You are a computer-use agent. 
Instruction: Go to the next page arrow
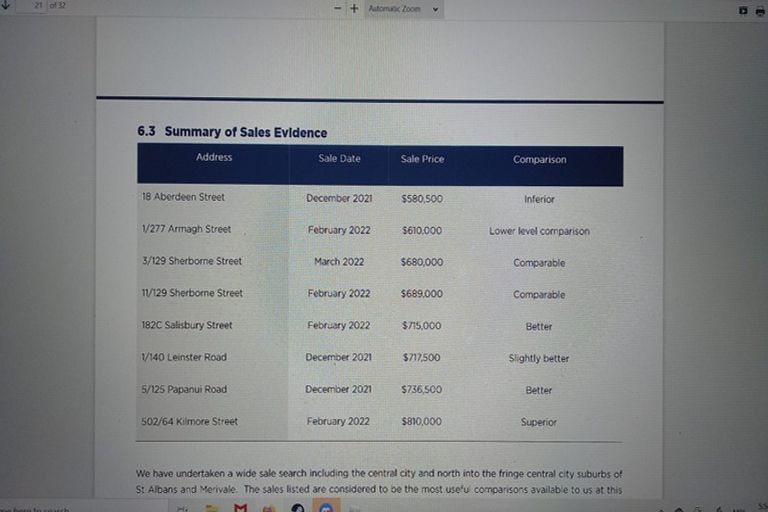[x=6, y=5]
